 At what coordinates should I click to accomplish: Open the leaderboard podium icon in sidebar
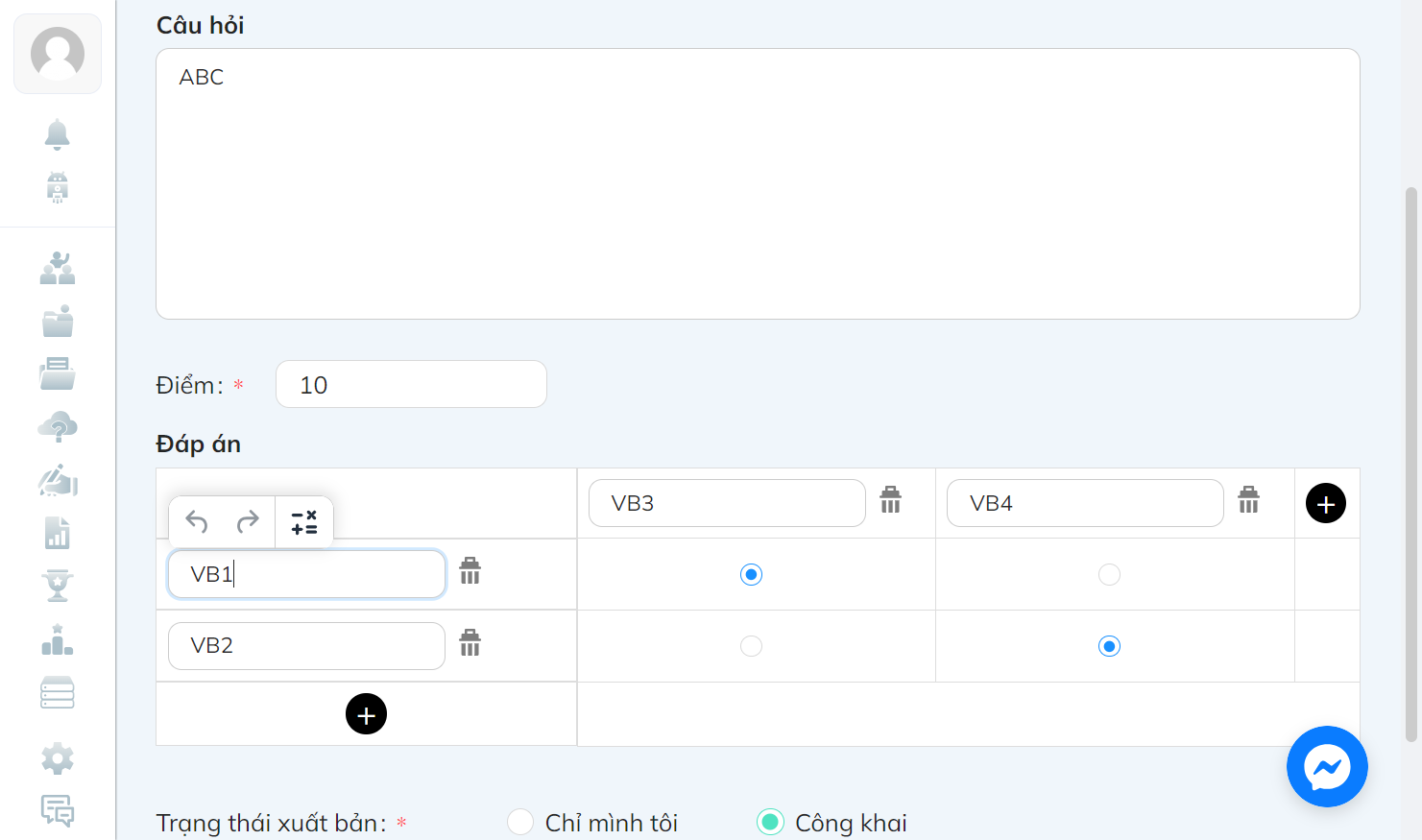point(58,639)
